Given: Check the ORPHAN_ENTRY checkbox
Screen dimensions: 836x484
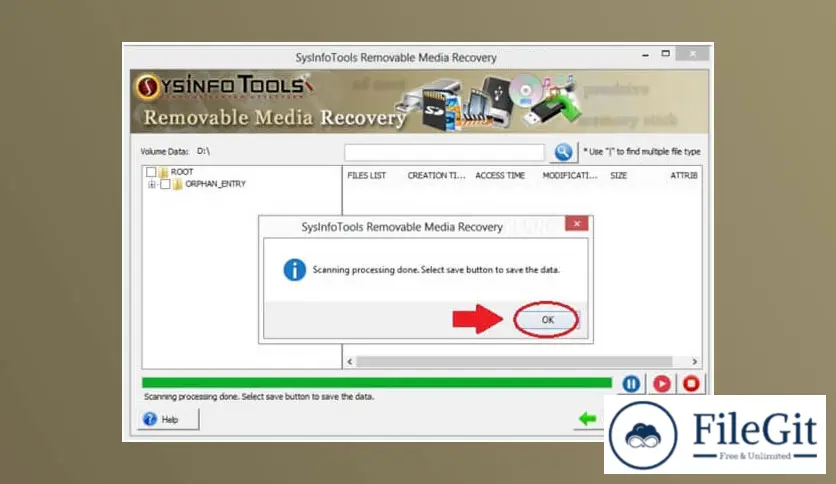Looking at the screenshot, I should coord(165,184).
